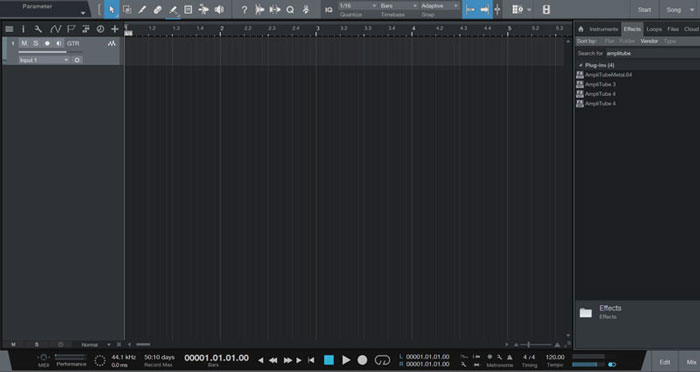Switch to the Files tab
This screenshot has width=700, height=372.
coord(673,29)
